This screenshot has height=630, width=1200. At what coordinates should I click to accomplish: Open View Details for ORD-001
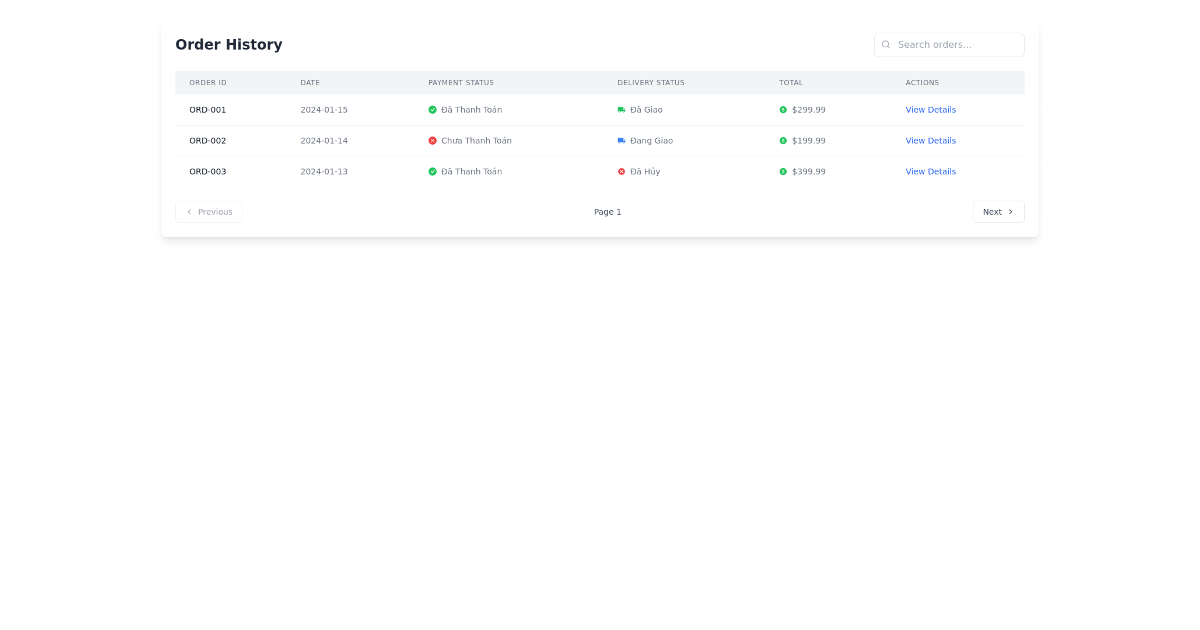coord(930,110)
